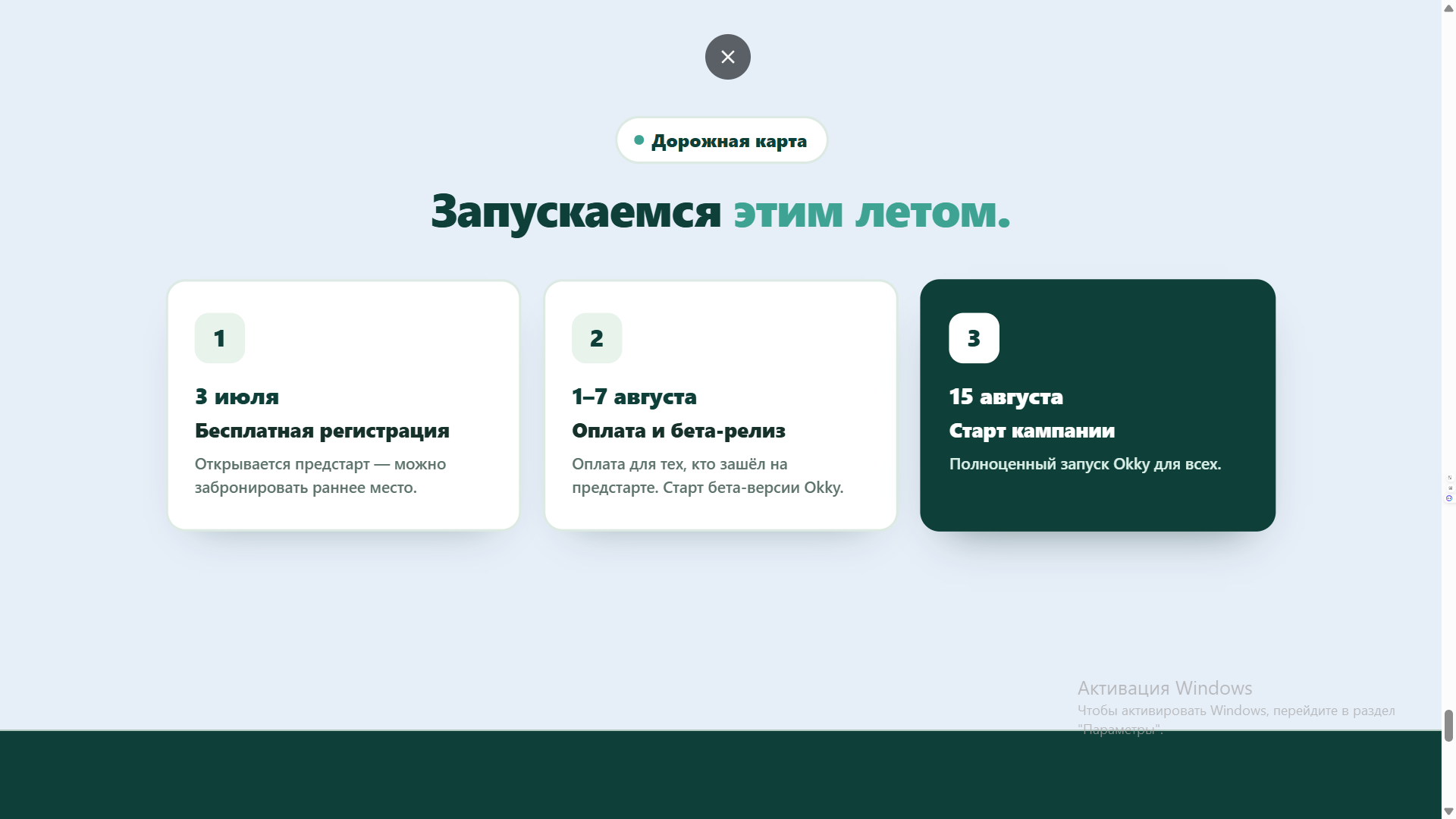Click the "3 июля" date
The image size is (1456, 819).
(x=237, y=397)
